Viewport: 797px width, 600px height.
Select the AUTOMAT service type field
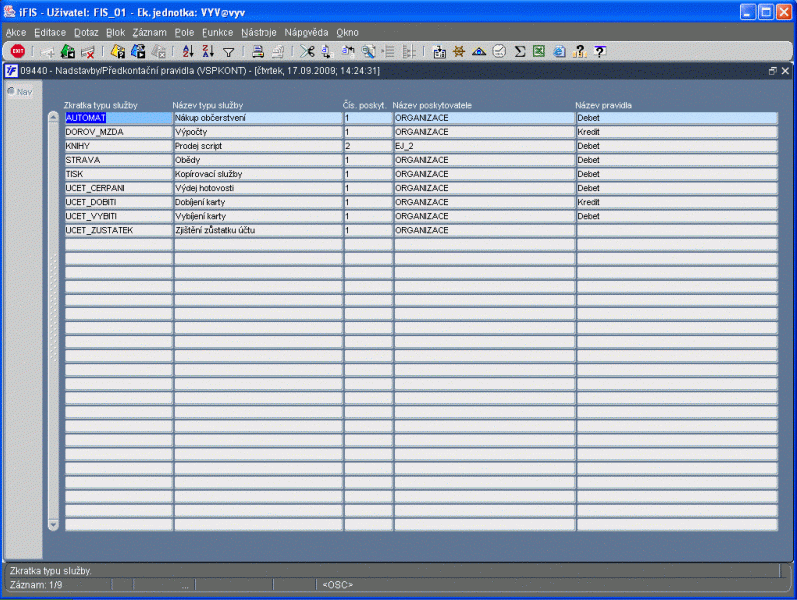118,118
